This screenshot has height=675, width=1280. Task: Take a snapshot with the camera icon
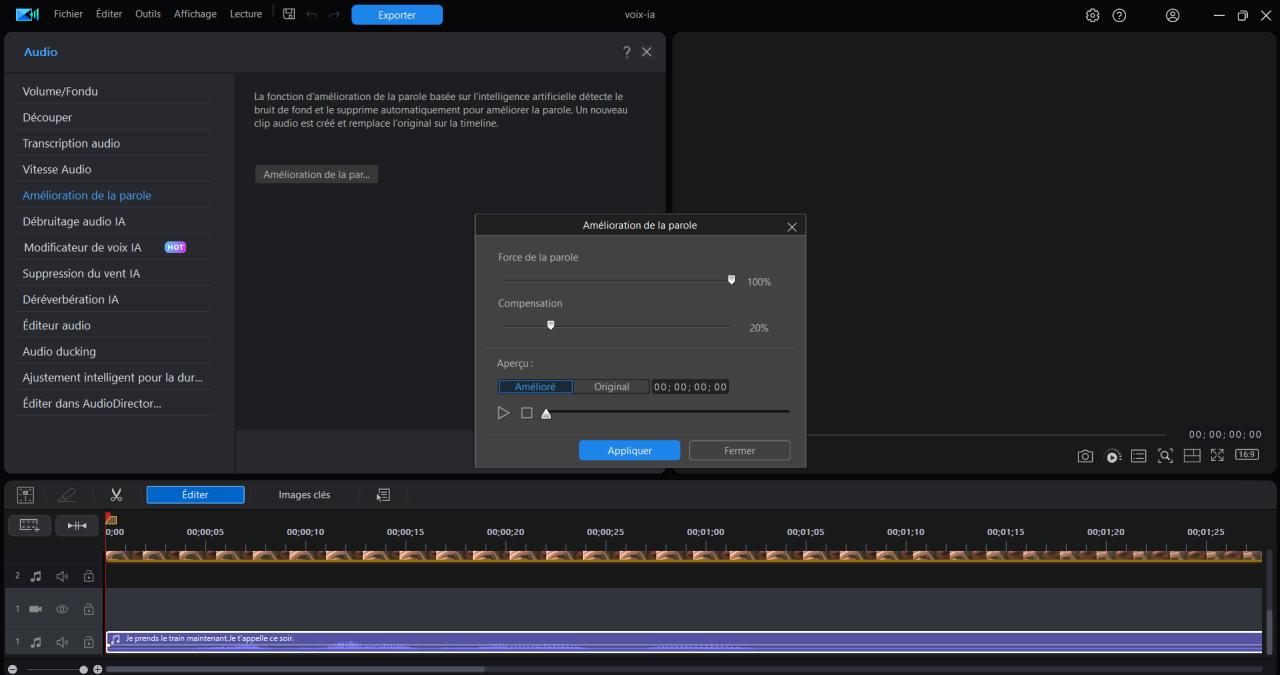click(x=1085, y=456)
